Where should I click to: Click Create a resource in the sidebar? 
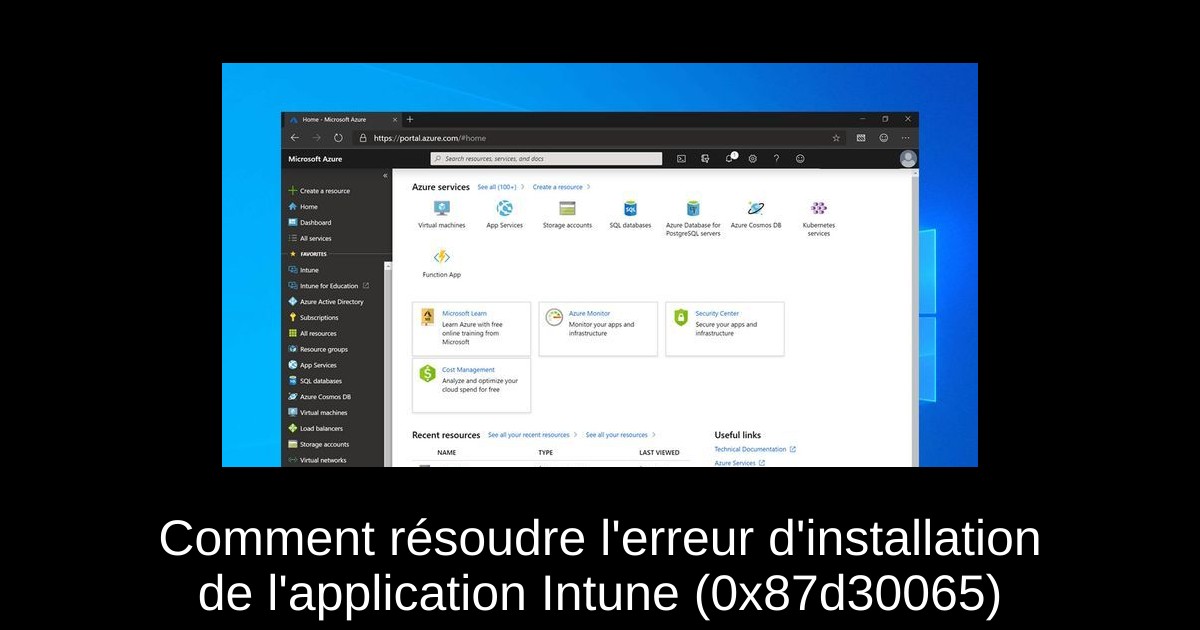(324, 191)
